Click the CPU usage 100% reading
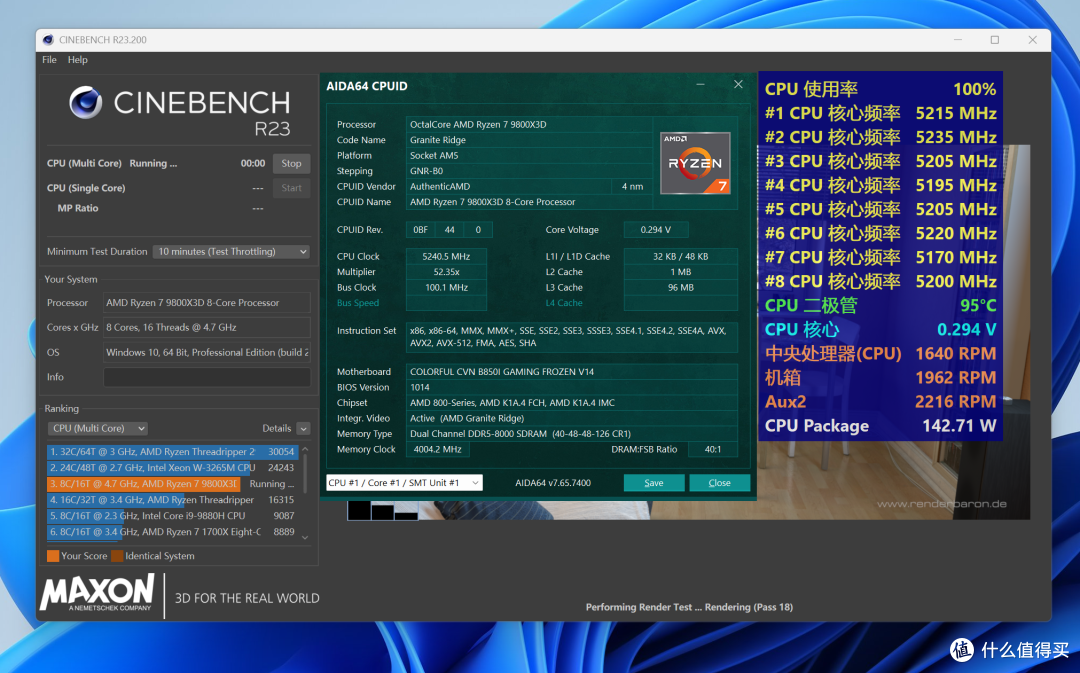The width and height of the screenshot is (1080, 673). 880,89
